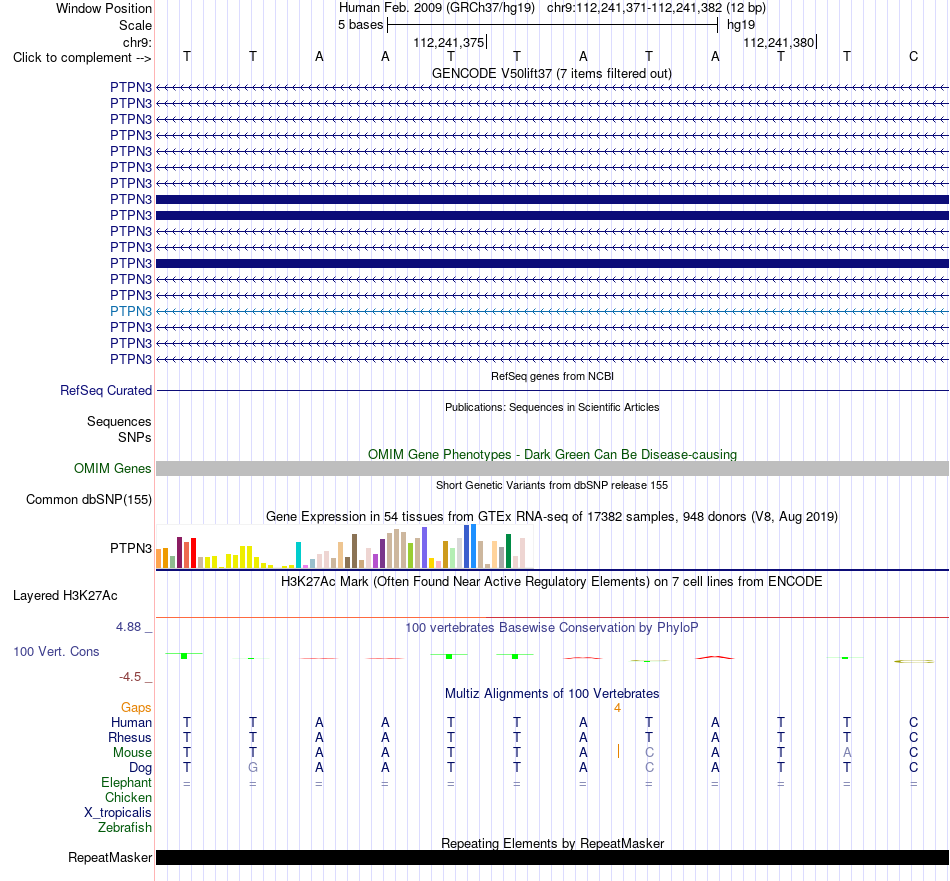Image resolution: width=950 pixels, height=881 pixels.
Task: Click the 'Common dbSNP(155)' label
Action: 89,500
